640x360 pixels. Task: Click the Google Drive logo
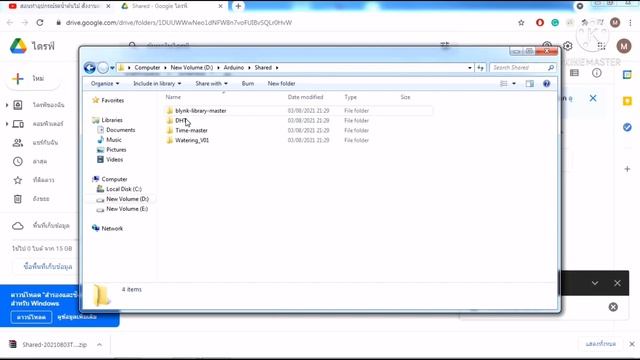pyautogui.click(x=18, y=46)
